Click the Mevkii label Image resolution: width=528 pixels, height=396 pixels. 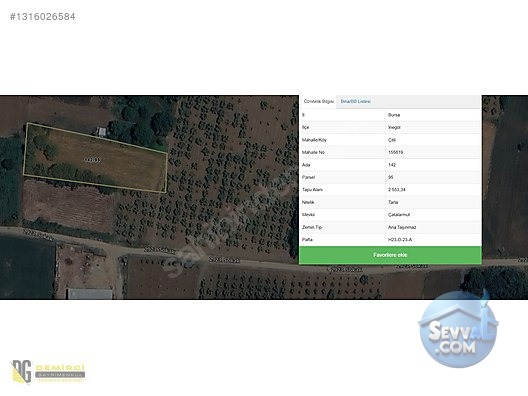(308, 214)
